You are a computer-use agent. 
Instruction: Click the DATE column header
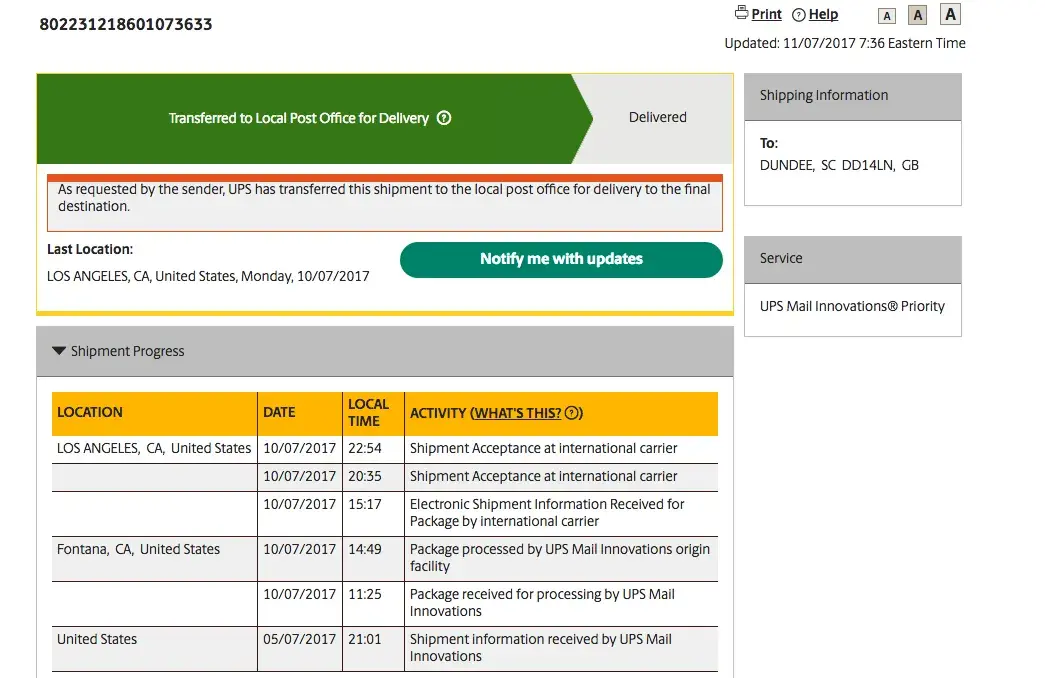pos(279,412)
